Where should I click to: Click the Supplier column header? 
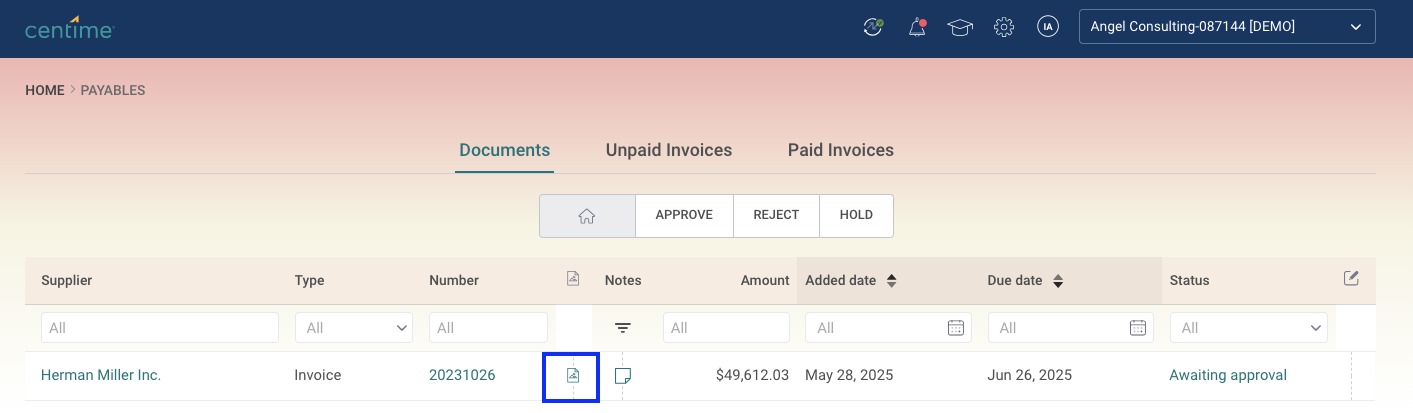67,281
